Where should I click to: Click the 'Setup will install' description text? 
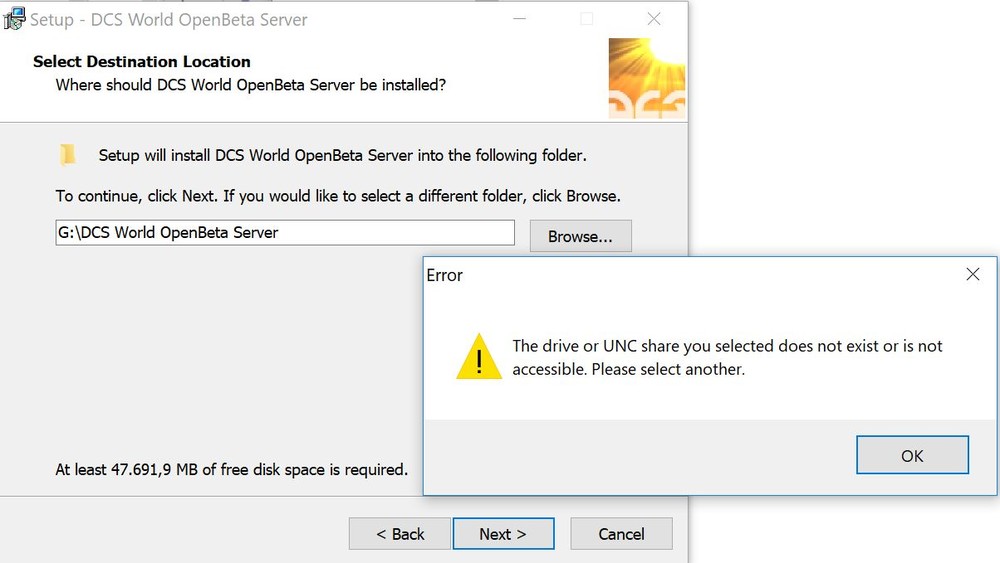point(342,155)
